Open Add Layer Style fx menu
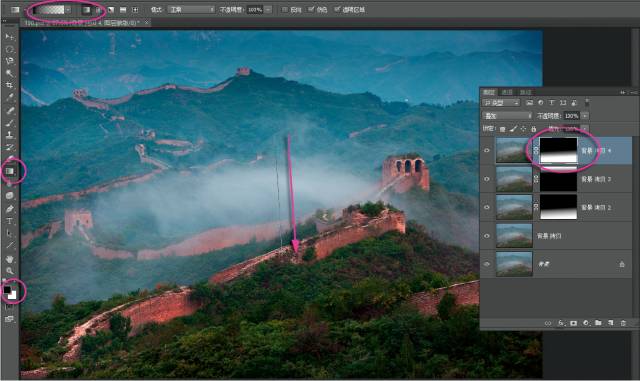The height and width of the screenshot is (381, 640). click(561, 323)
